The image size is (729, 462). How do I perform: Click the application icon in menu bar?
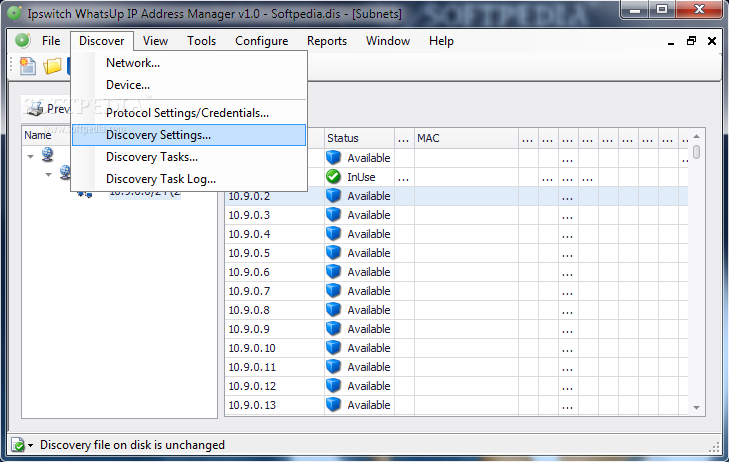(22, 41)
